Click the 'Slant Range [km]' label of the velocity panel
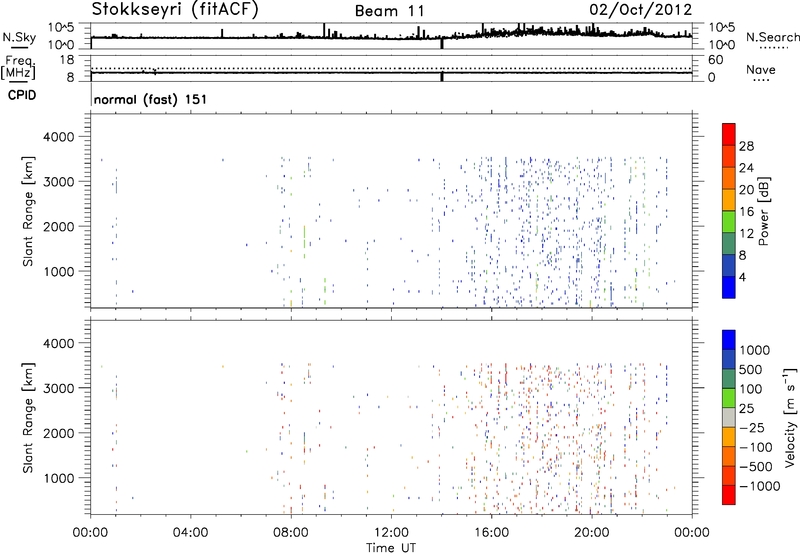This screenshot has height=554, width=800. (28, 417)
